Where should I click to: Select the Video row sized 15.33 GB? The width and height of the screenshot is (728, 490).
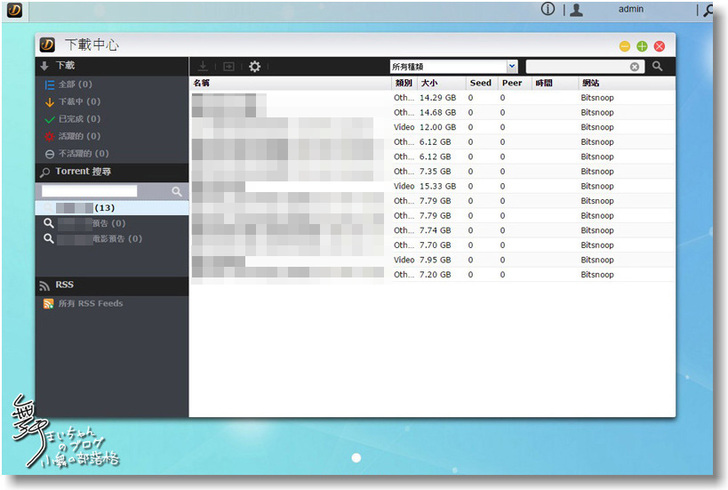[x=432, y=186]
